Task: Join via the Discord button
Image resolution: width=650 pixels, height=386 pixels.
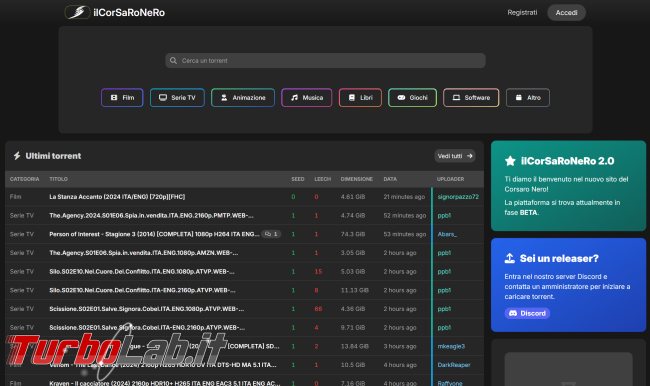Action: pyautogui.click(x=527, y=313)
